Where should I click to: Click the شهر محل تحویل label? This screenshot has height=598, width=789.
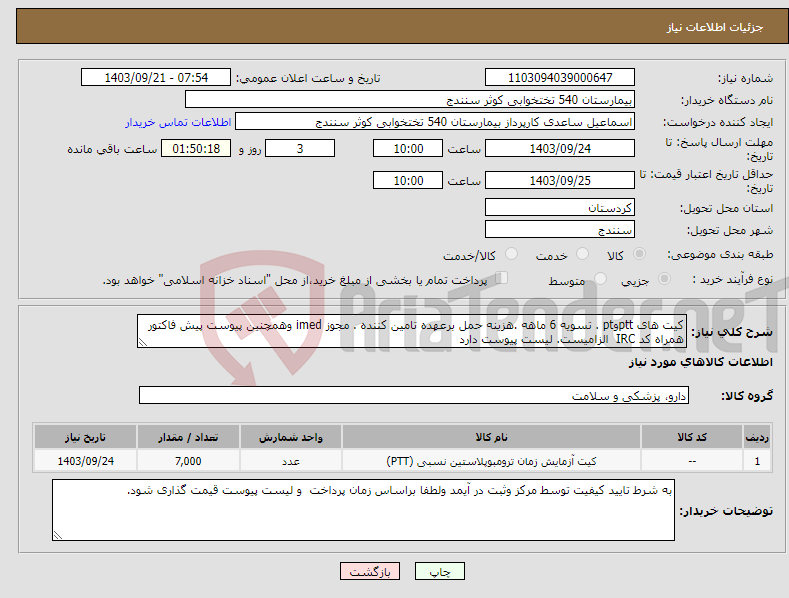tap(730, 230)
